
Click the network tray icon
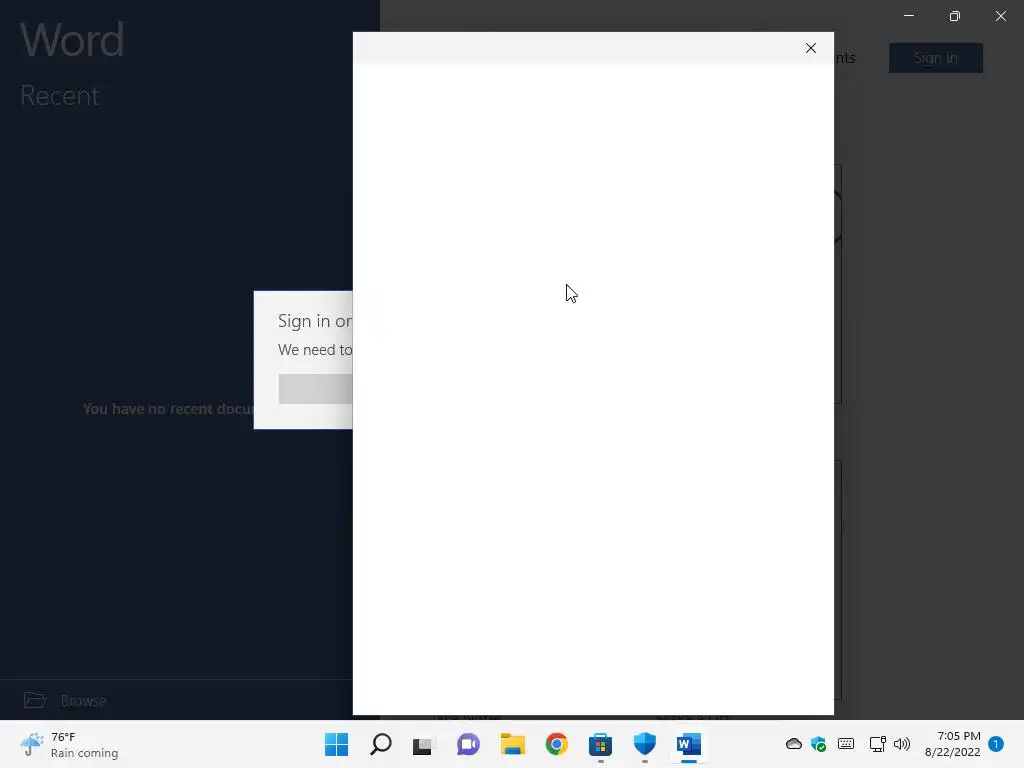coord(877,744)
